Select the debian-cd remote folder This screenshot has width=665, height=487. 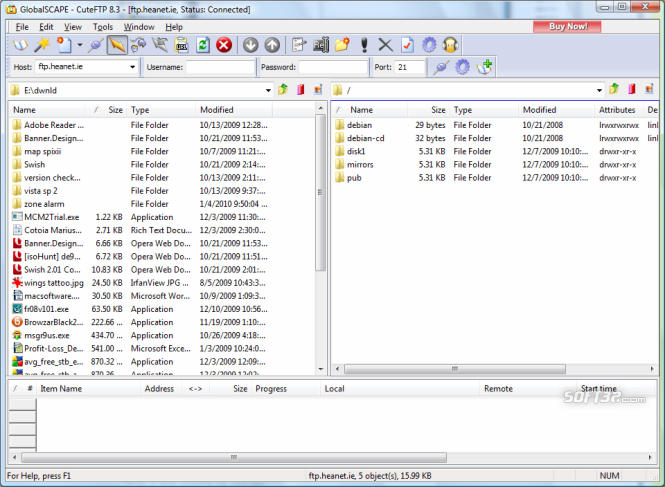pyautogui.click(x=366, y=138)
